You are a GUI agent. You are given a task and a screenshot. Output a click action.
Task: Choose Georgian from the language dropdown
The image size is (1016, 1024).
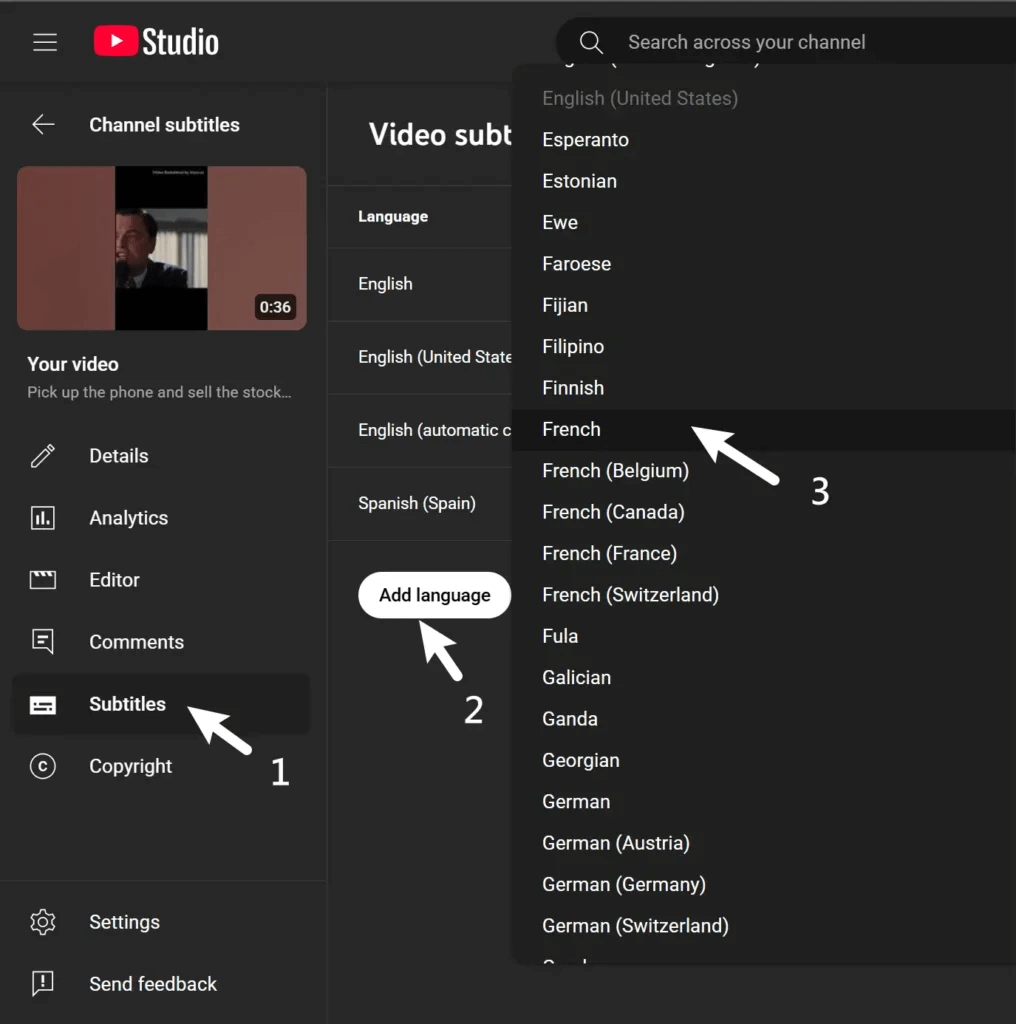pos(581,760)
